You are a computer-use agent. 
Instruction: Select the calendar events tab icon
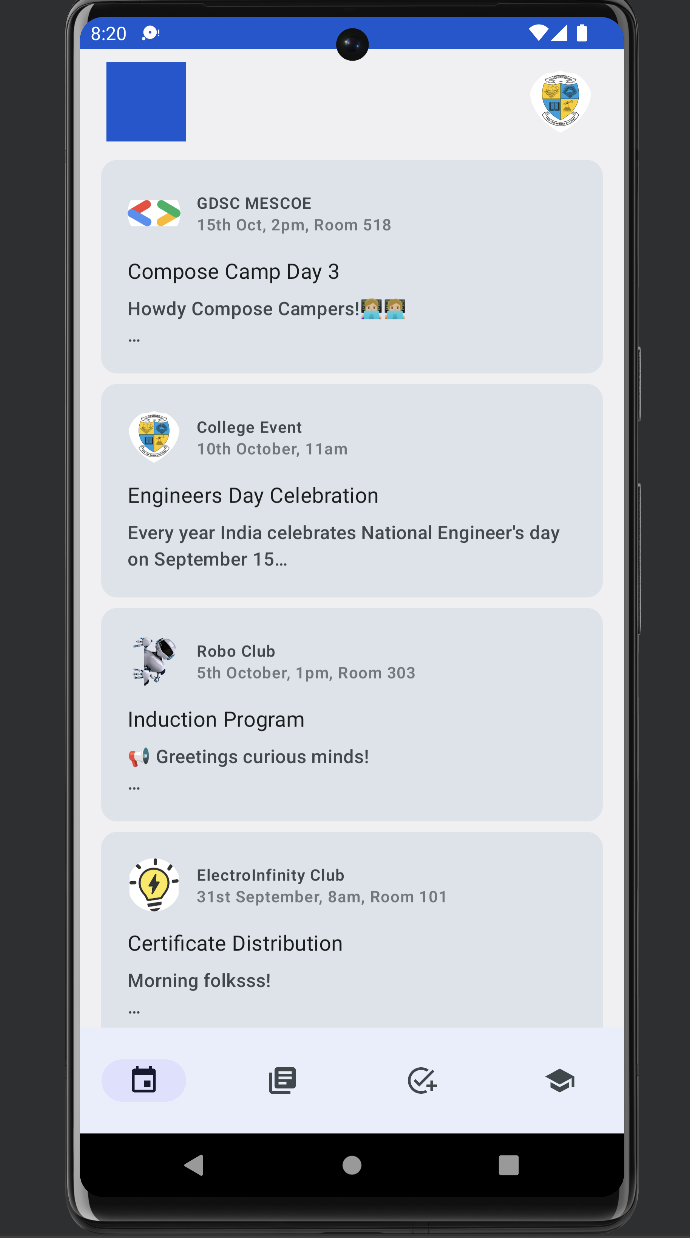[144, 1080]
